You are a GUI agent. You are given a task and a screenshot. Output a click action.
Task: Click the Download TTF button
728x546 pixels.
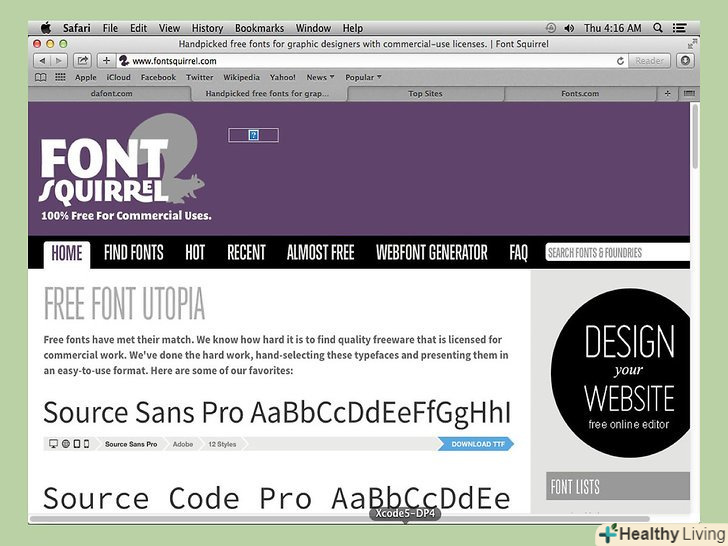476,444
